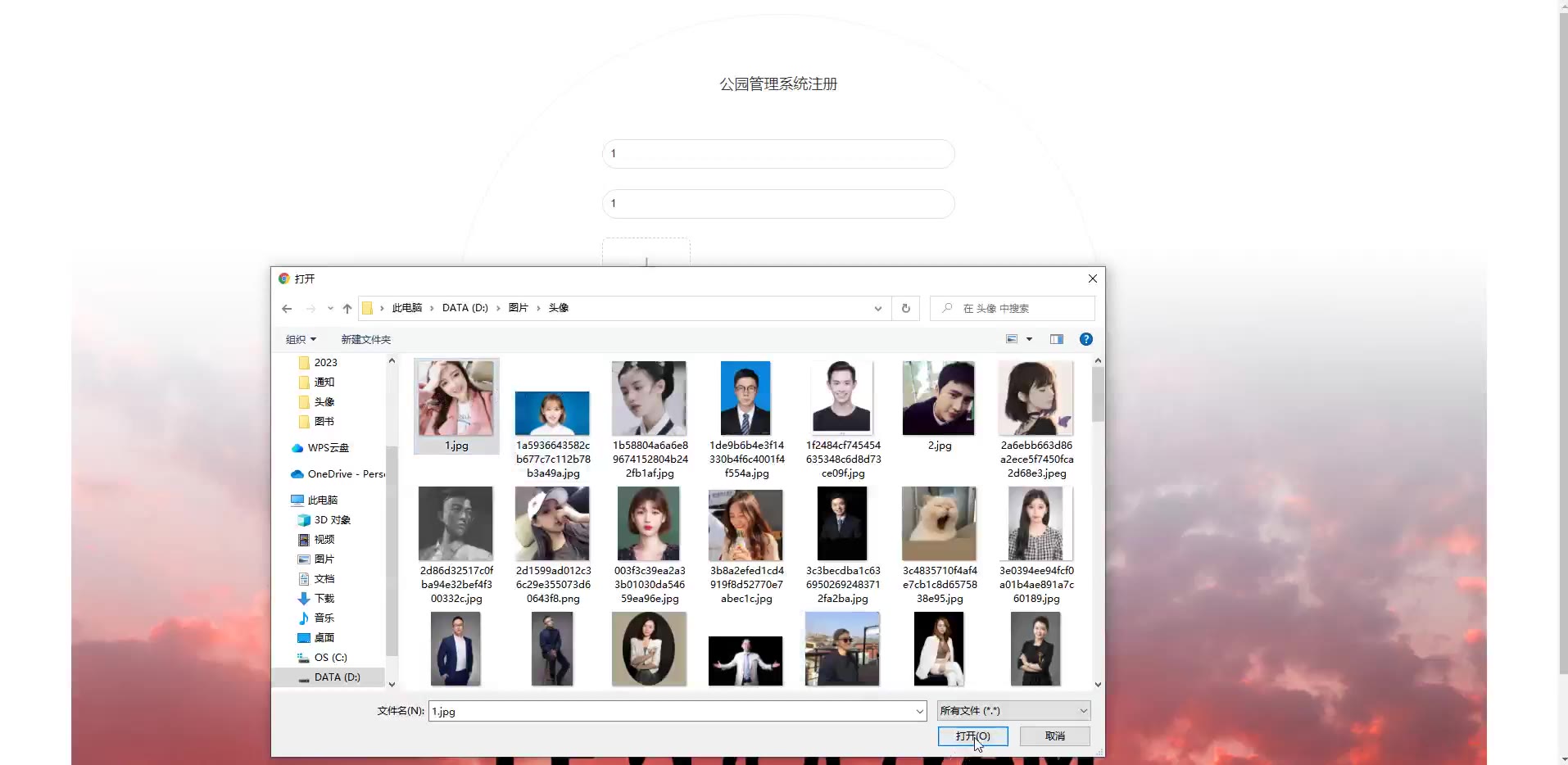Viewport: 1568px width, 765px height.
Task: Open recent locations dropdown arrow
Action: [330, 309]
